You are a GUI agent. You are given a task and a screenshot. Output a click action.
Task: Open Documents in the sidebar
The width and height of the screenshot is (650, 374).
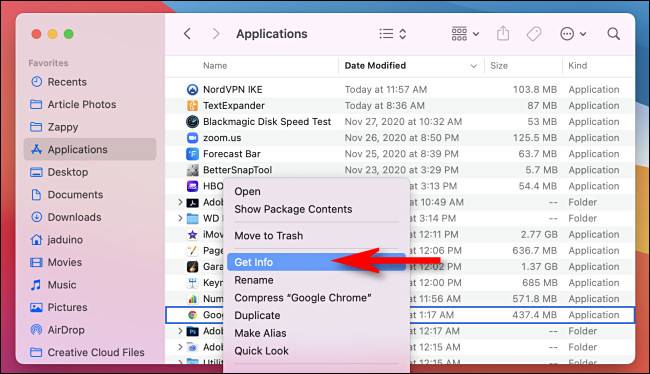(90, 194)
